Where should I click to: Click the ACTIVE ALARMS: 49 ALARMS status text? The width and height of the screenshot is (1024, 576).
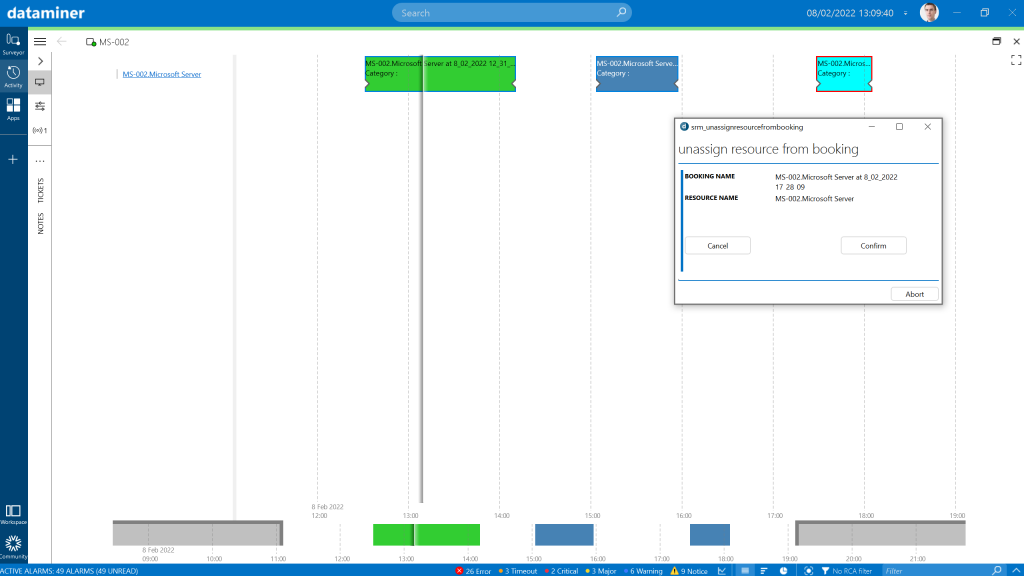[69, 571]
